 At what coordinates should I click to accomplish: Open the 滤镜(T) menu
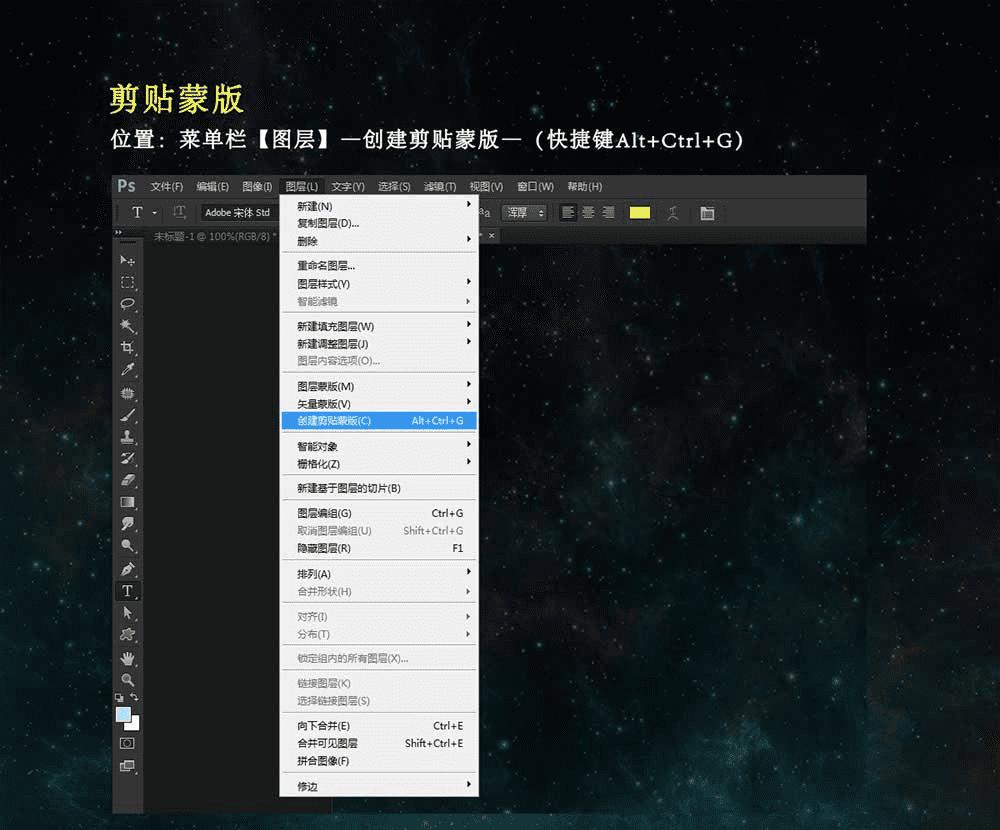pyautogui.click(x=440, y=186)
